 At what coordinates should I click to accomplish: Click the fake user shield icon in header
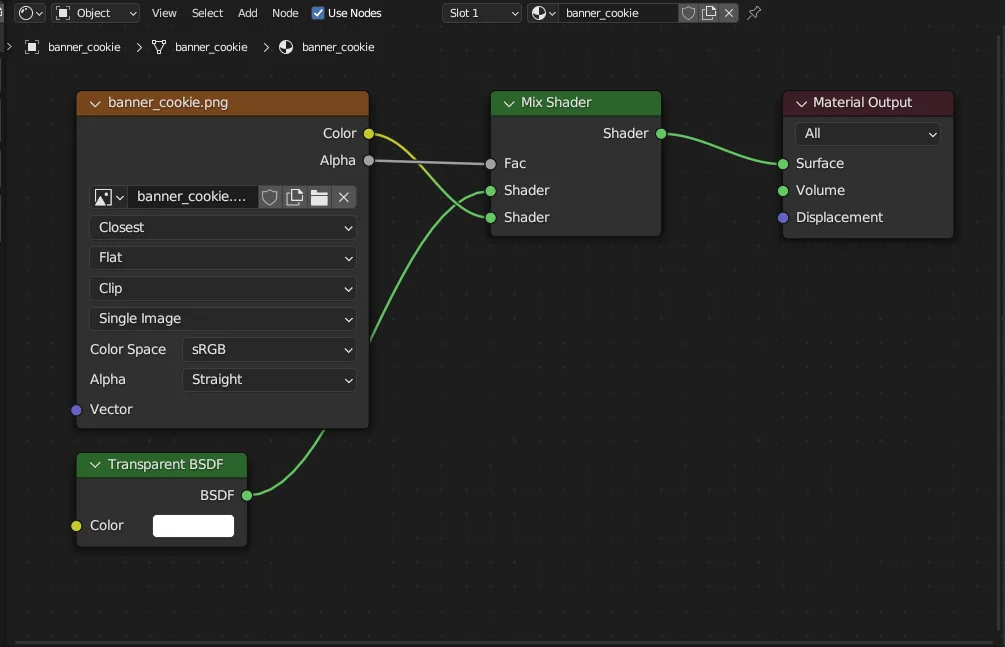pos(688,13)
